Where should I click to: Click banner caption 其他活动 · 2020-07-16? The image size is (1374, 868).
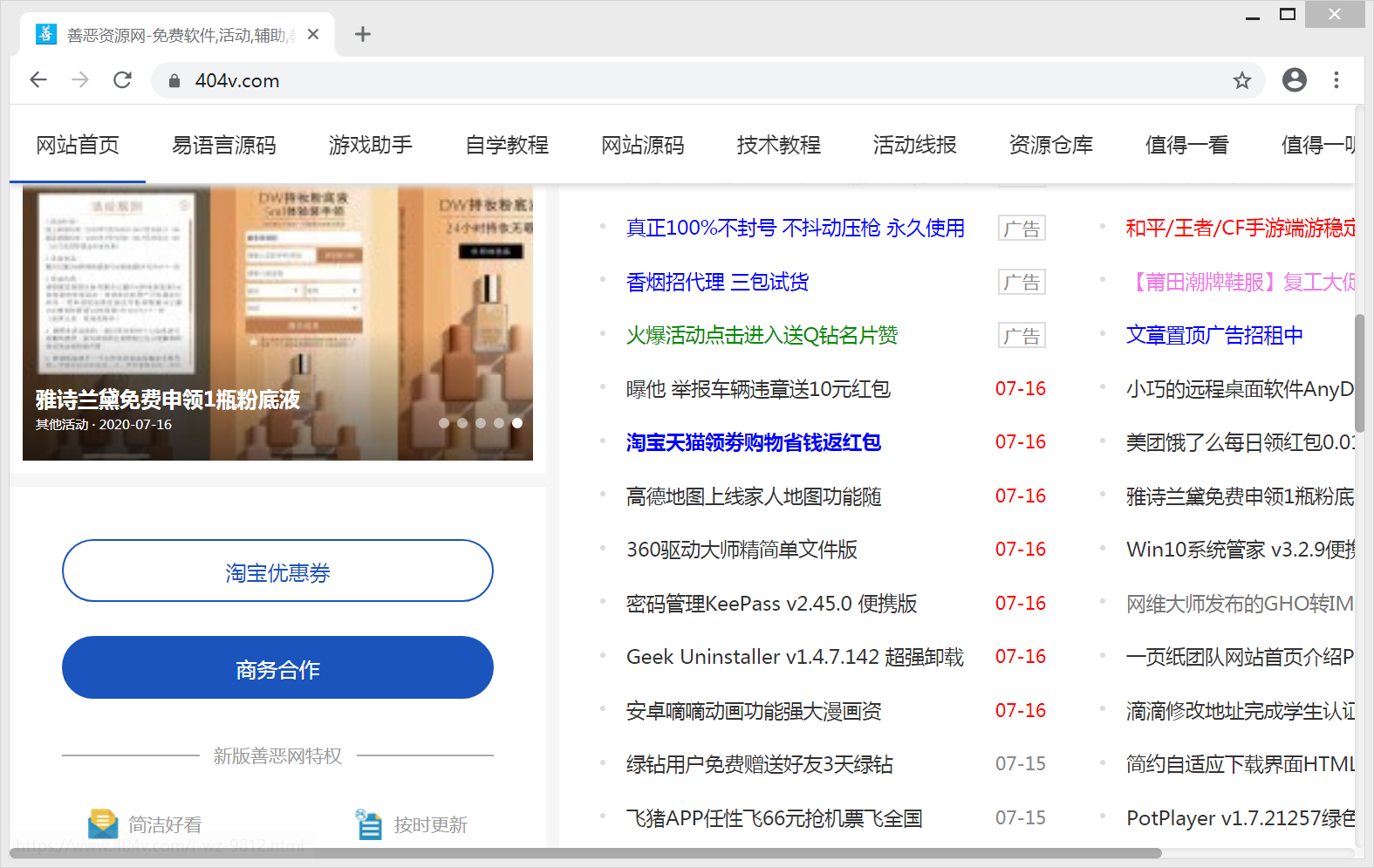(103, 425)
